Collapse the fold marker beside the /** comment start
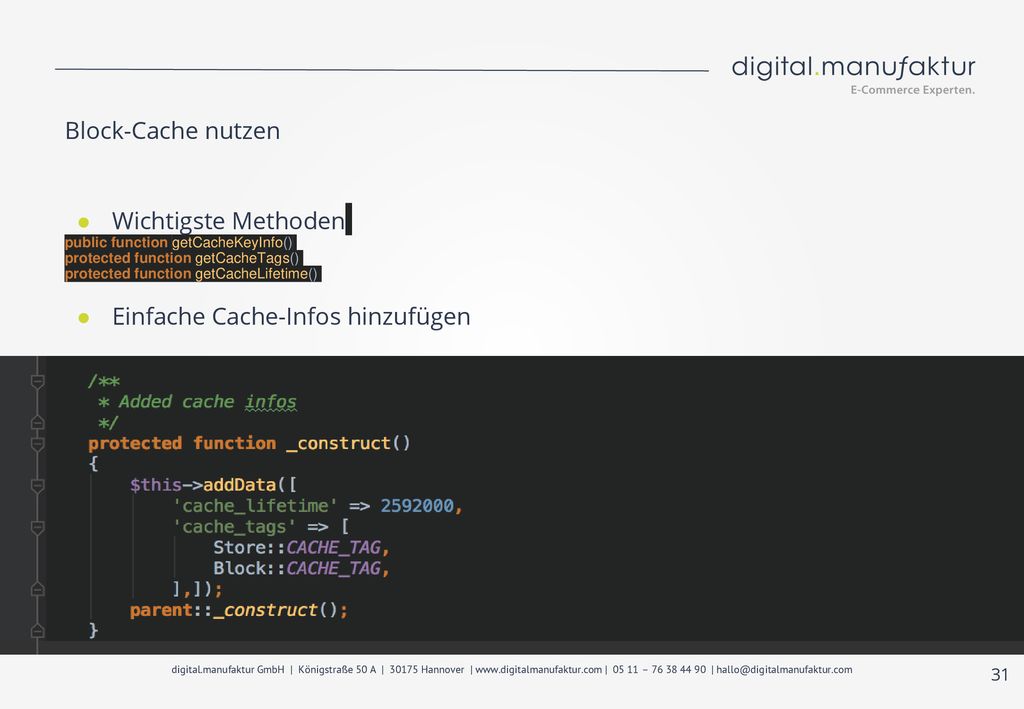This screenshot has width=1024, height=709. click(38, 381)
